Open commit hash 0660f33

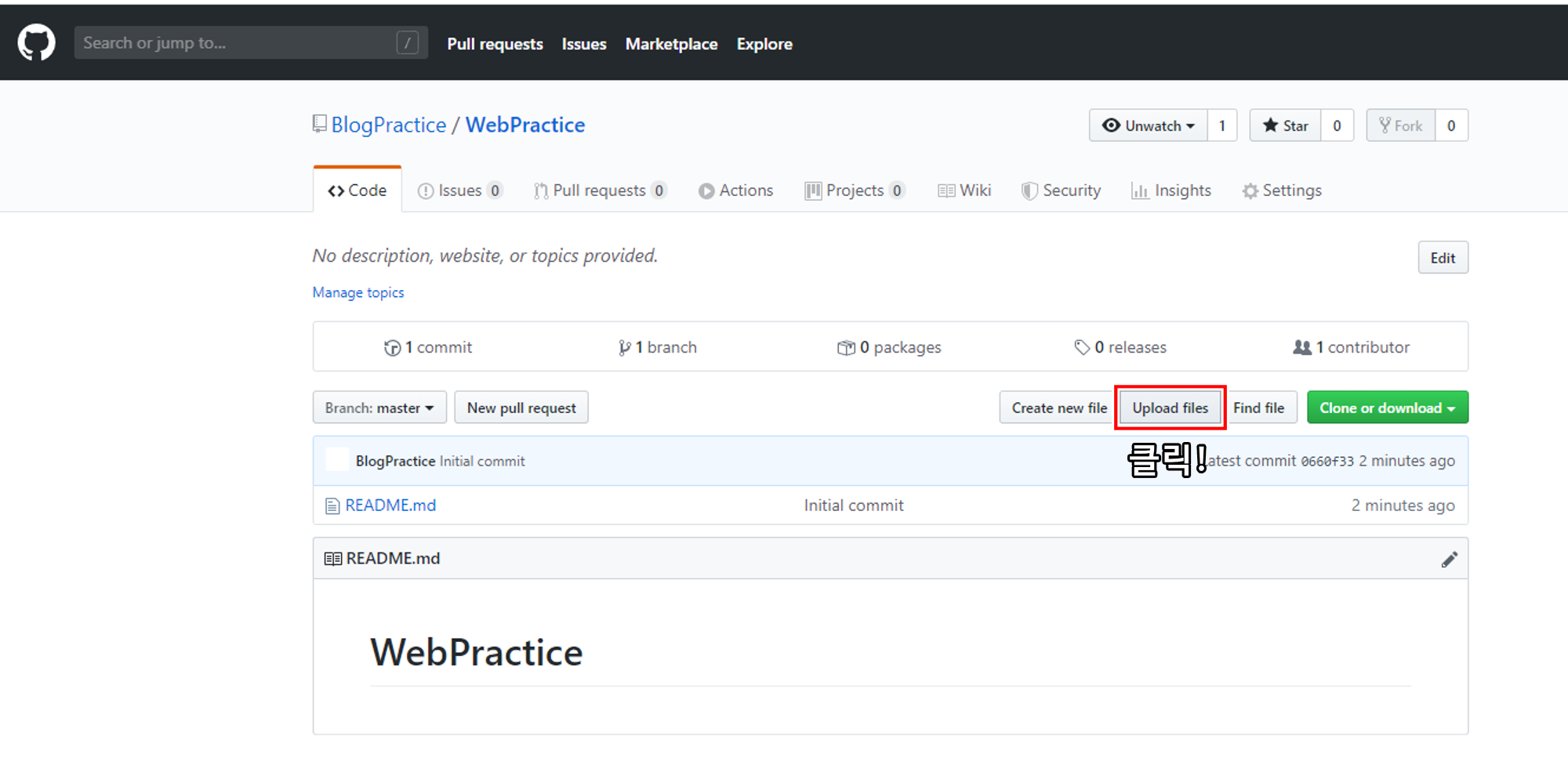tap(1327, 461)
